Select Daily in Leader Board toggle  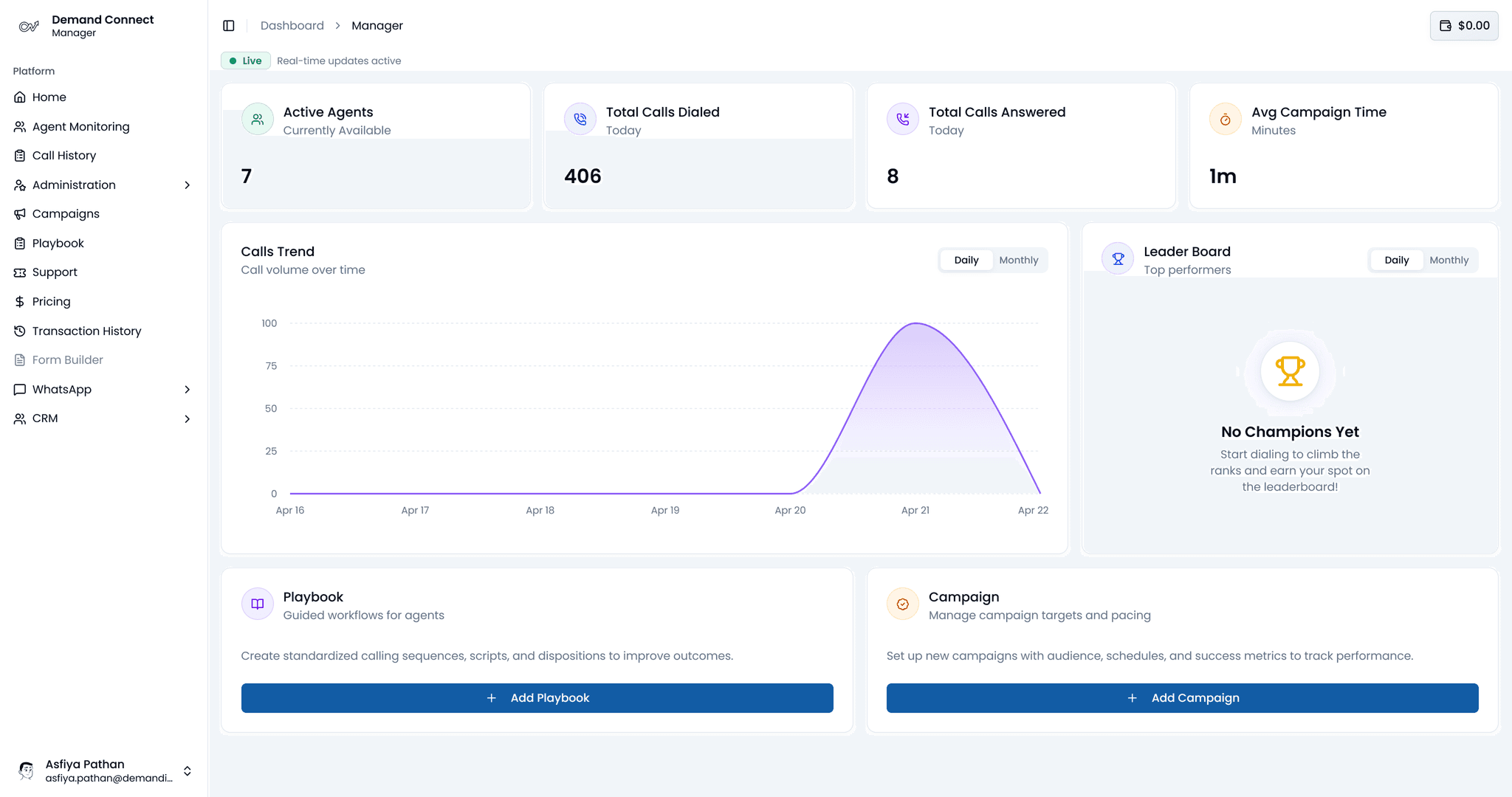tap(1396, 261)
